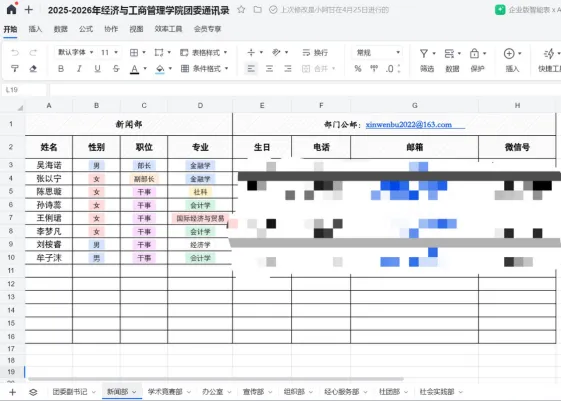Click the redo arrow icon
The height and width of the screenshot is (401, 561).
click(33, 53)
